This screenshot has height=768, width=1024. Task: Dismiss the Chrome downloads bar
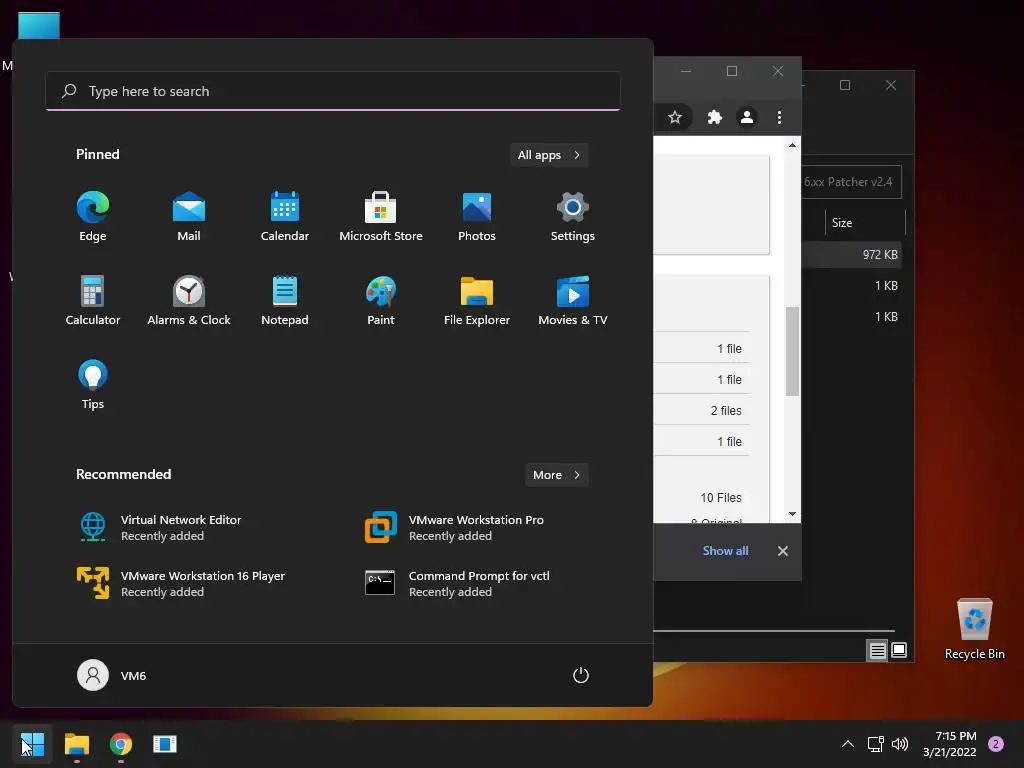[x=782, y=551]
